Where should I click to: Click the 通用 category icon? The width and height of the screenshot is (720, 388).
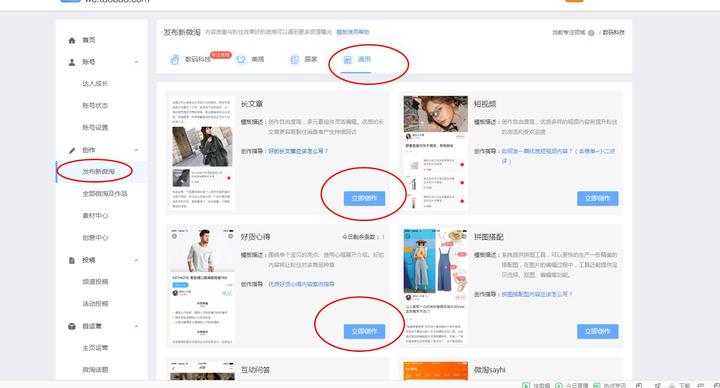coord(348,59)
